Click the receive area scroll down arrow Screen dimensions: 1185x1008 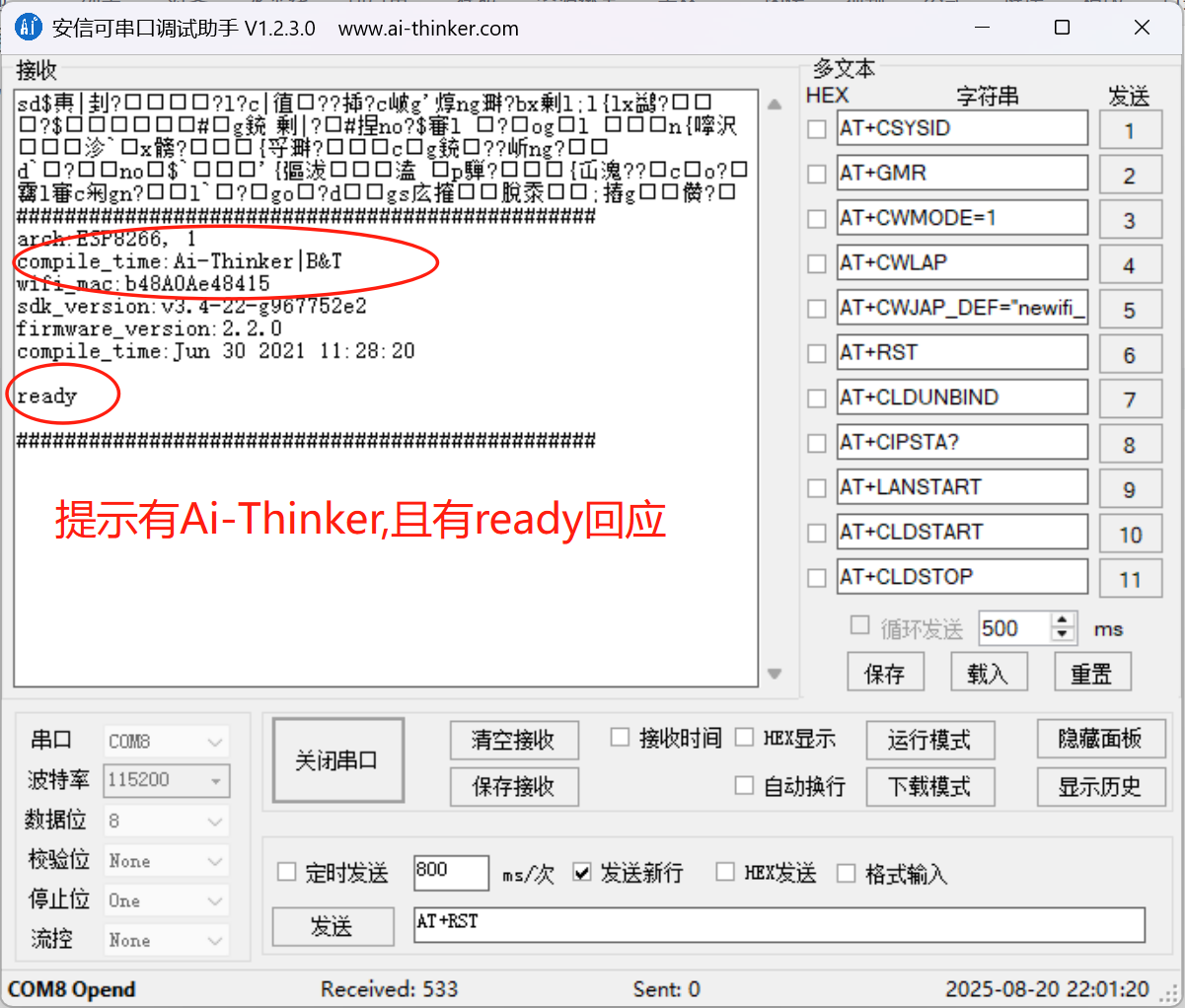pos(775,674)
